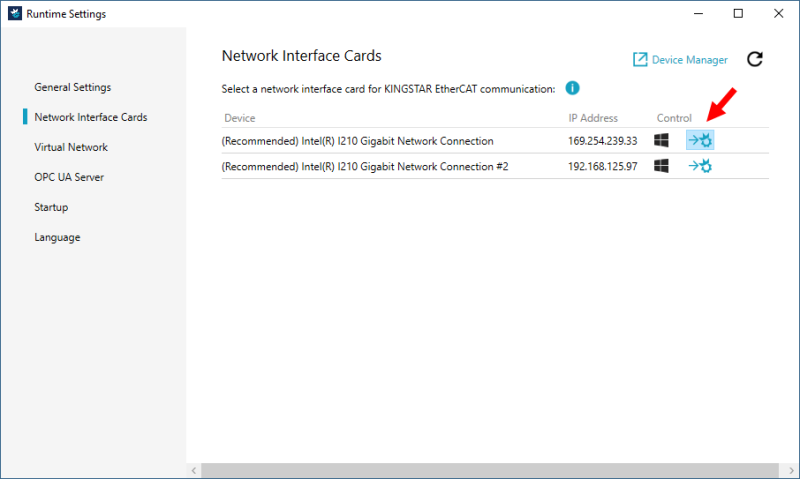Open Language settings

pos(57,237)
